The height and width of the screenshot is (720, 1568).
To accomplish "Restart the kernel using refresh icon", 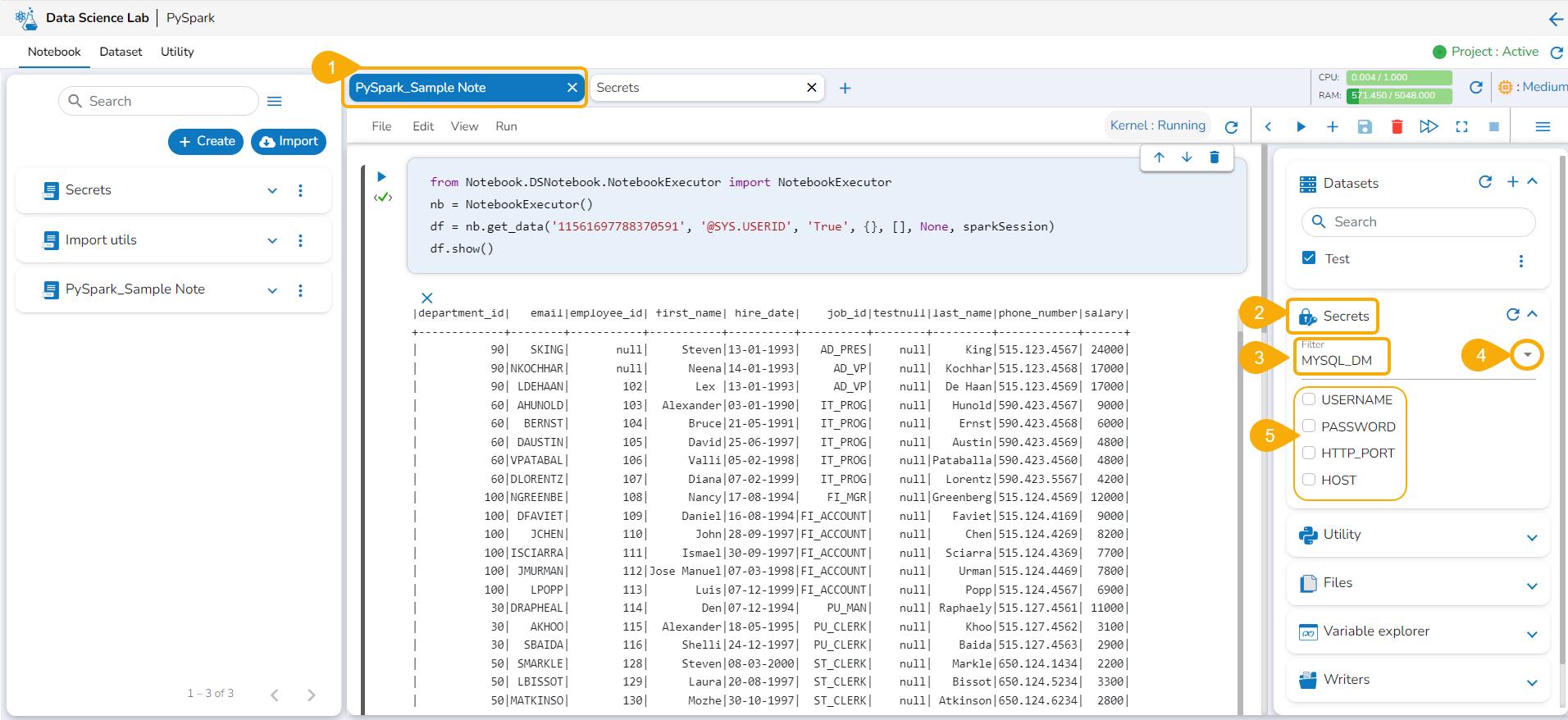I will [x=1231, y=127].
